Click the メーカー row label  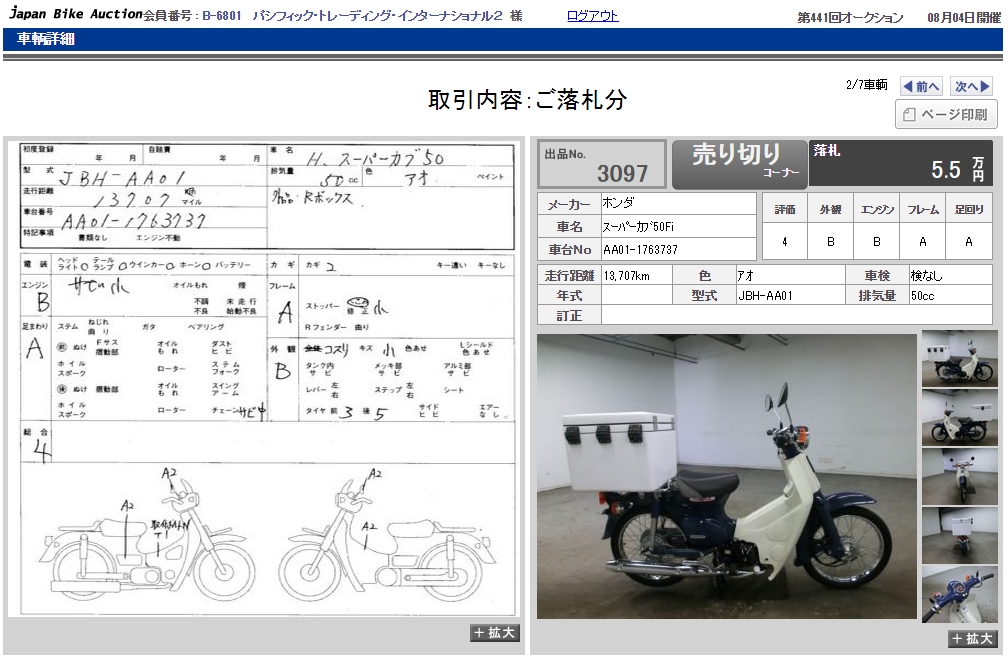[569, 204]
